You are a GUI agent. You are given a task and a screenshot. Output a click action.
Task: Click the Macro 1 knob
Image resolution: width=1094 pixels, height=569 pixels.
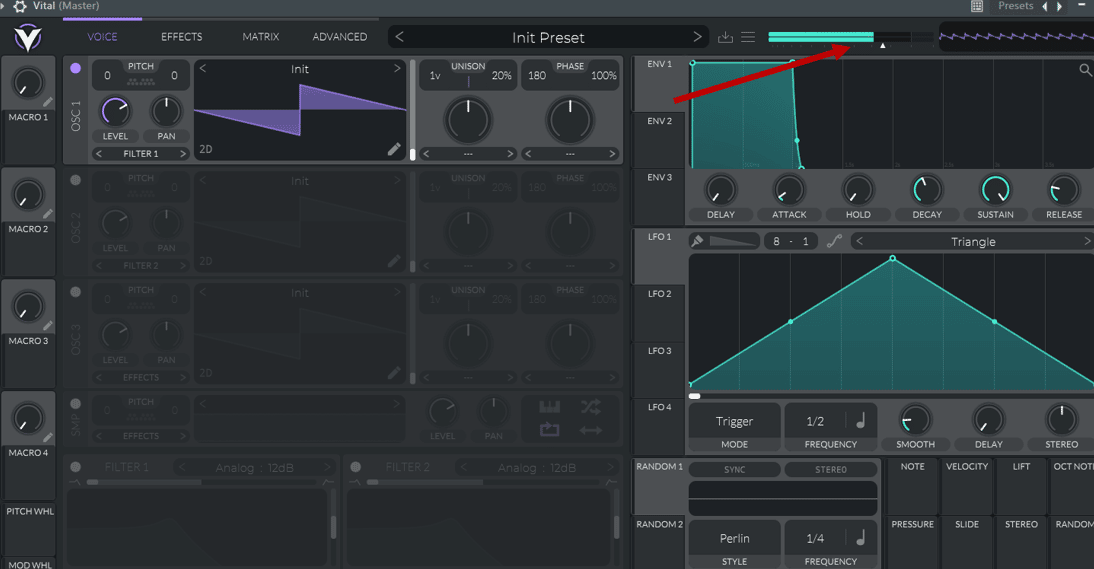point(28,84)
